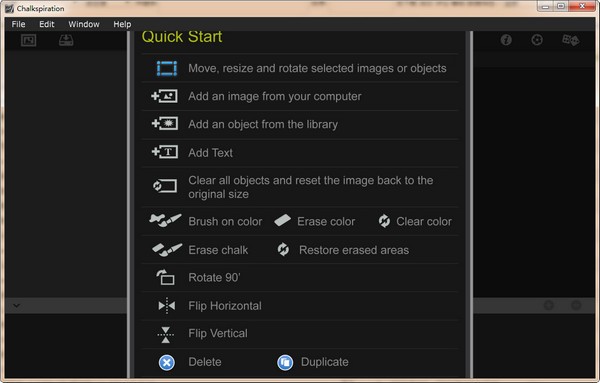Viewport: 600px width, 383px height.
Task: Open the info button in top toolbar
Action: [506, 40]
